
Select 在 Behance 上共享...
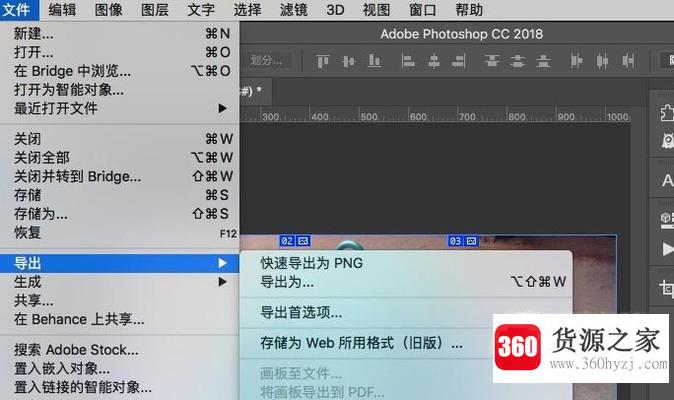119,319
